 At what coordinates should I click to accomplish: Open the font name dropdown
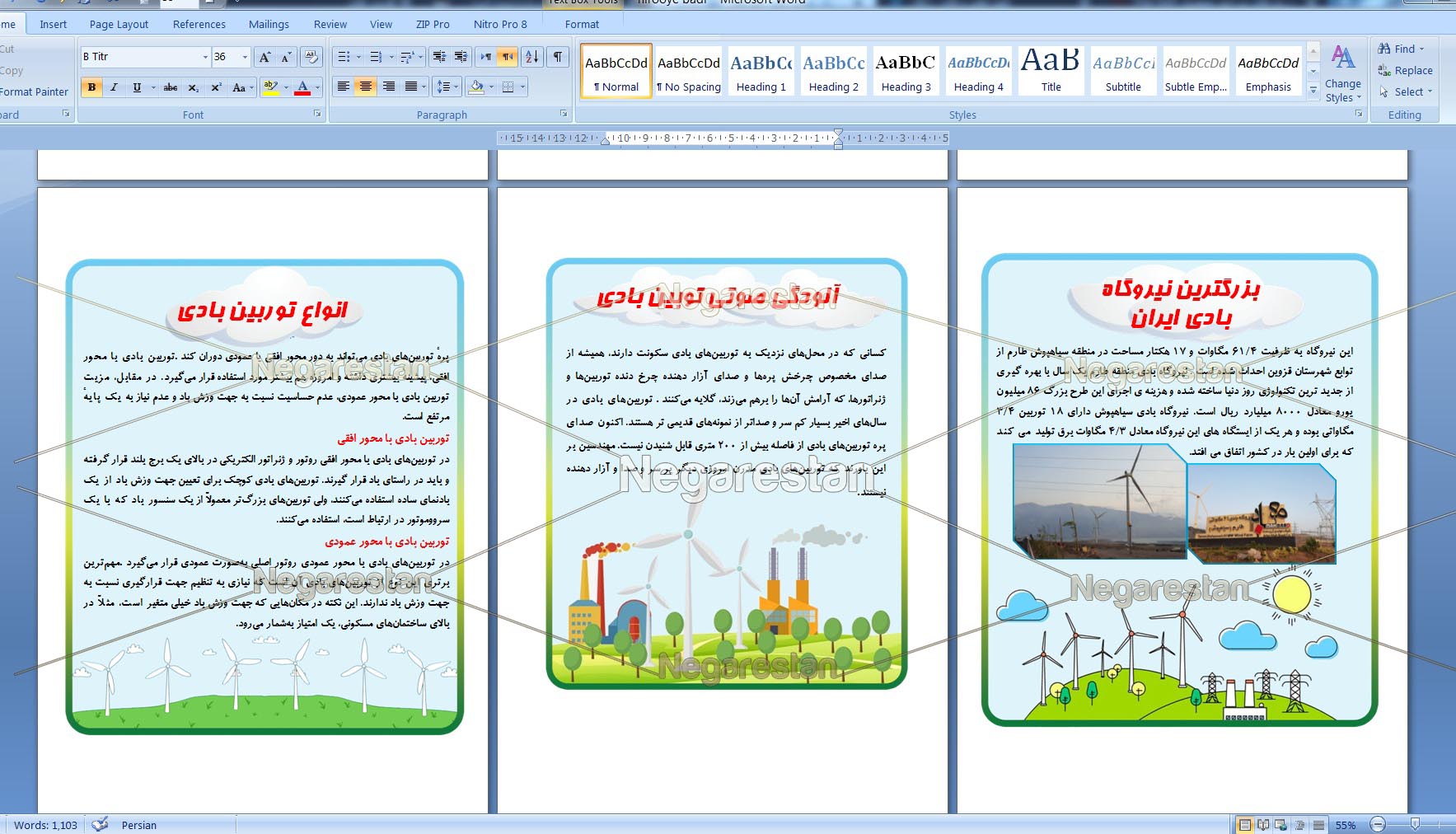(205, 57)
